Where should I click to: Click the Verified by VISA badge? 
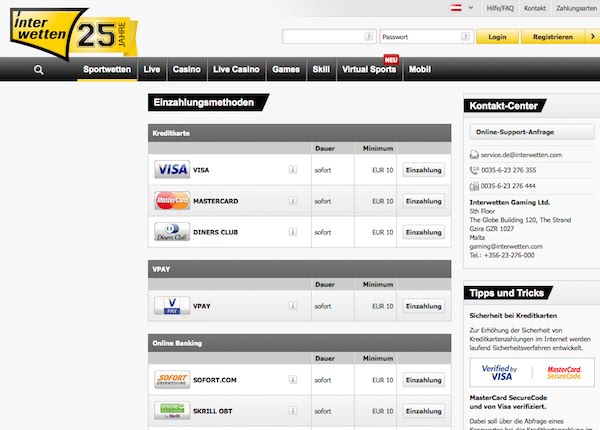point(499,373)
